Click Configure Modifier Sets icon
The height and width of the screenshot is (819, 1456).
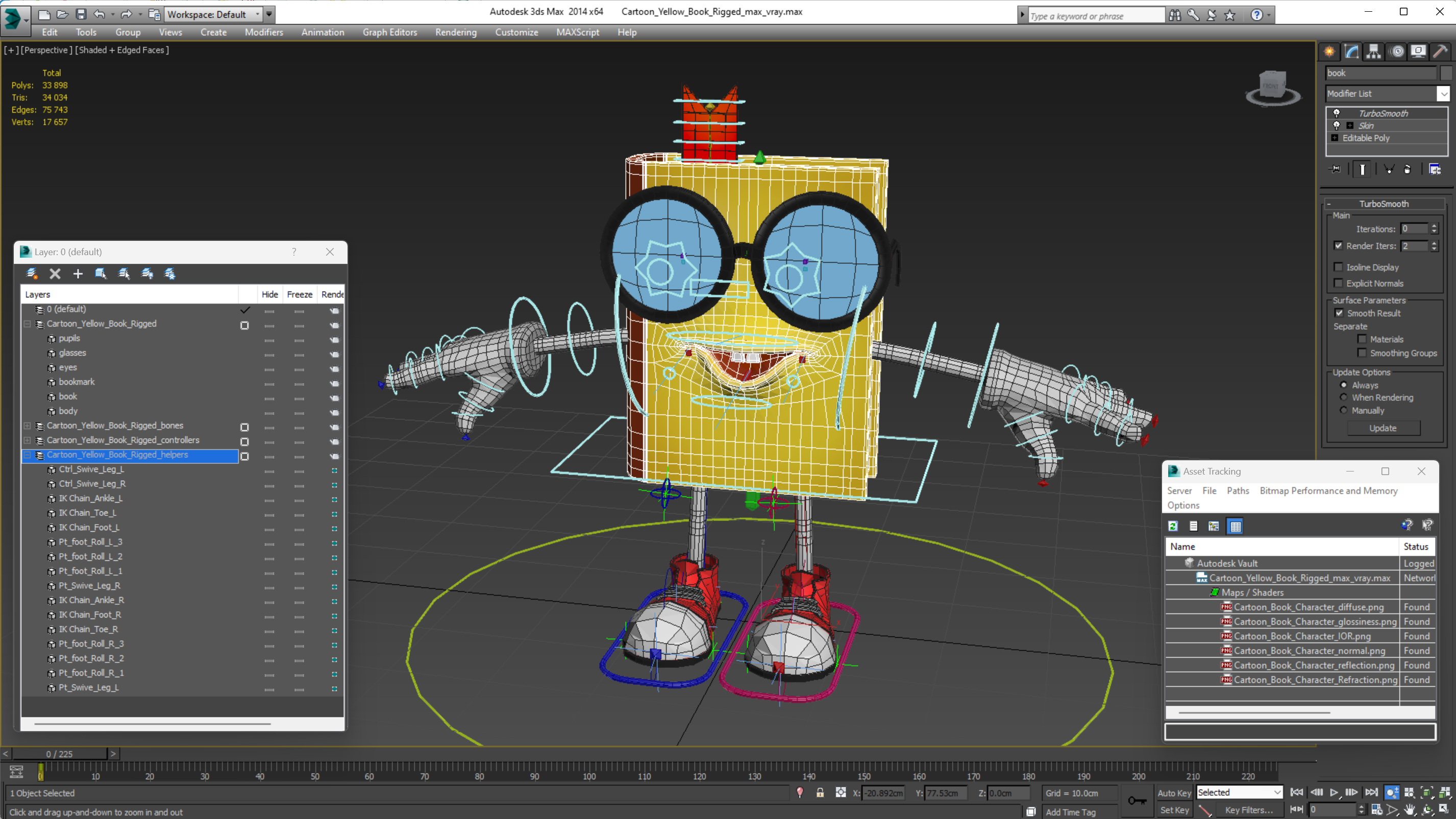[1435, 169]
